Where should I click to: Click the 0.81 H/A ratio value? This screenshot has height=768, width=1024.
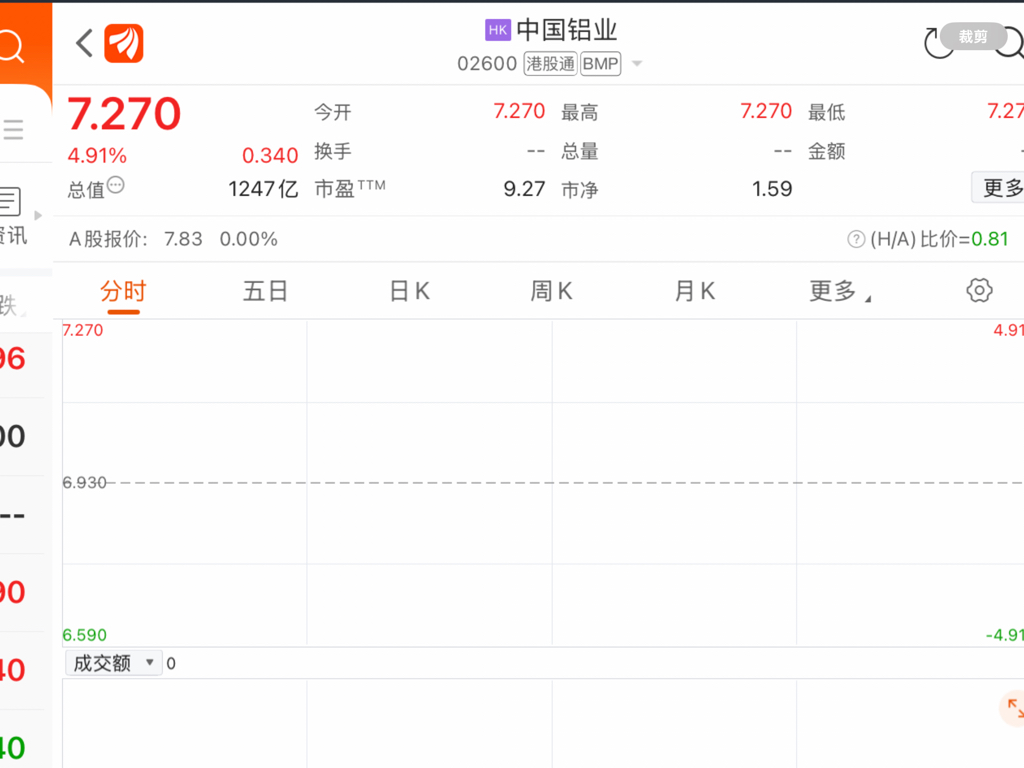coord(990,239)
